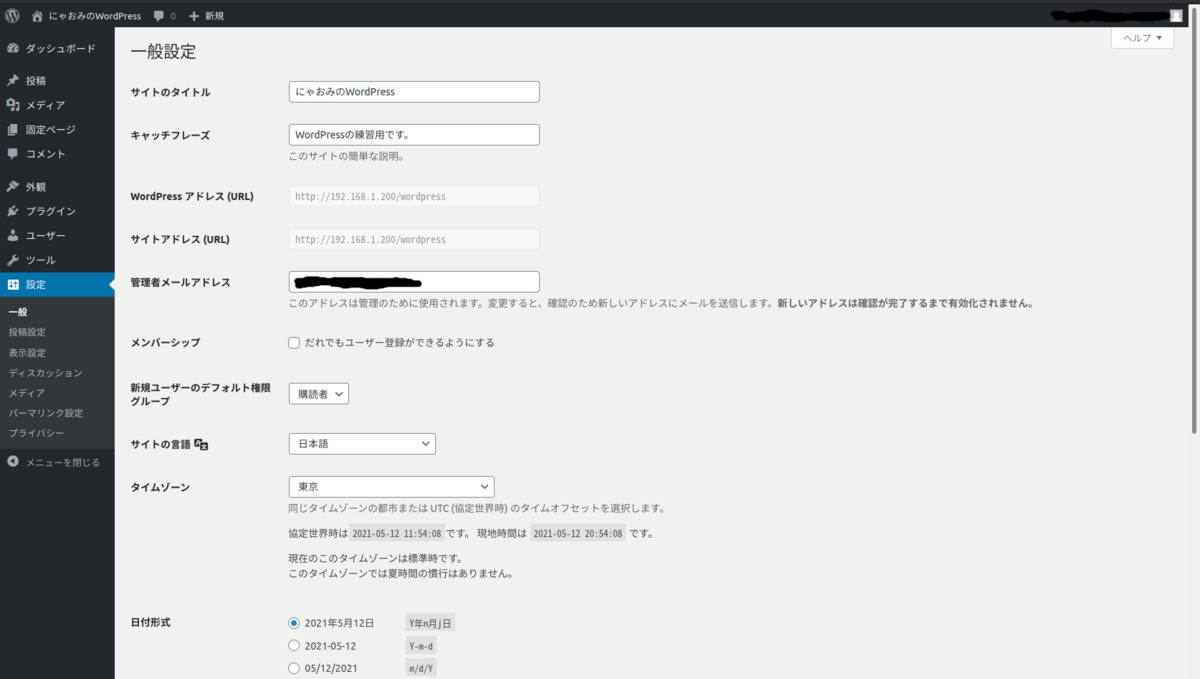Select the 2021年5月12日 date format radio
This screenshot has width=1200, height=679.
click(x=294, y=622)
